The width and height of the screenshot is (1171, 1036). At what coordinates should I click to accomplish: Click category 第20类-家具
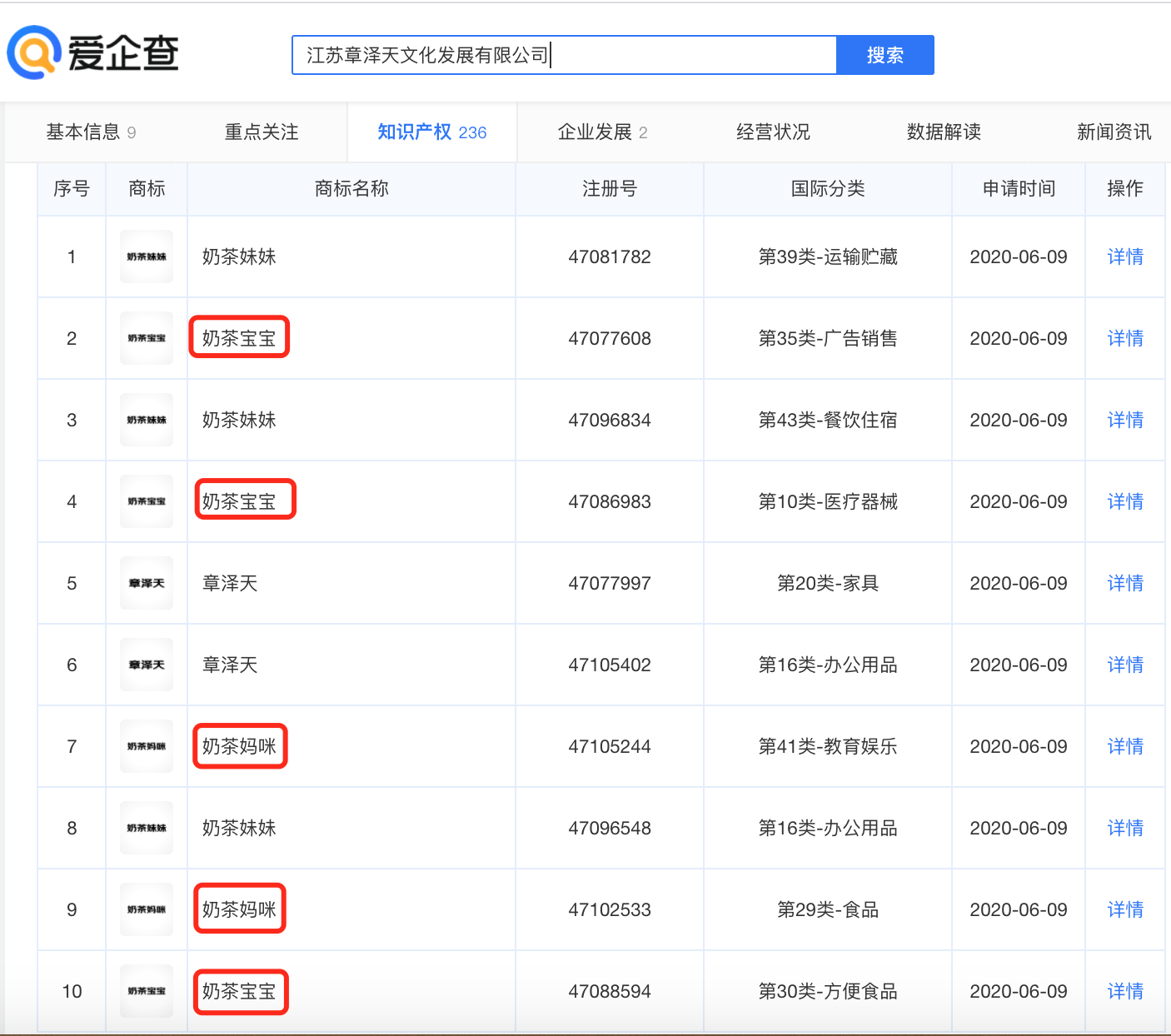tap(828, 583)
